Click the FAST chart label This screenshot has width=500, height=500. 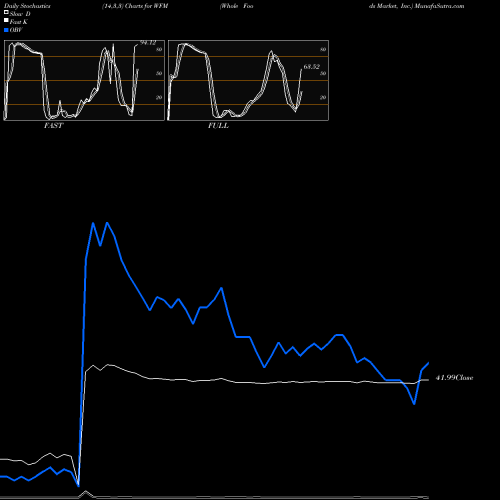tap(53, 126)
